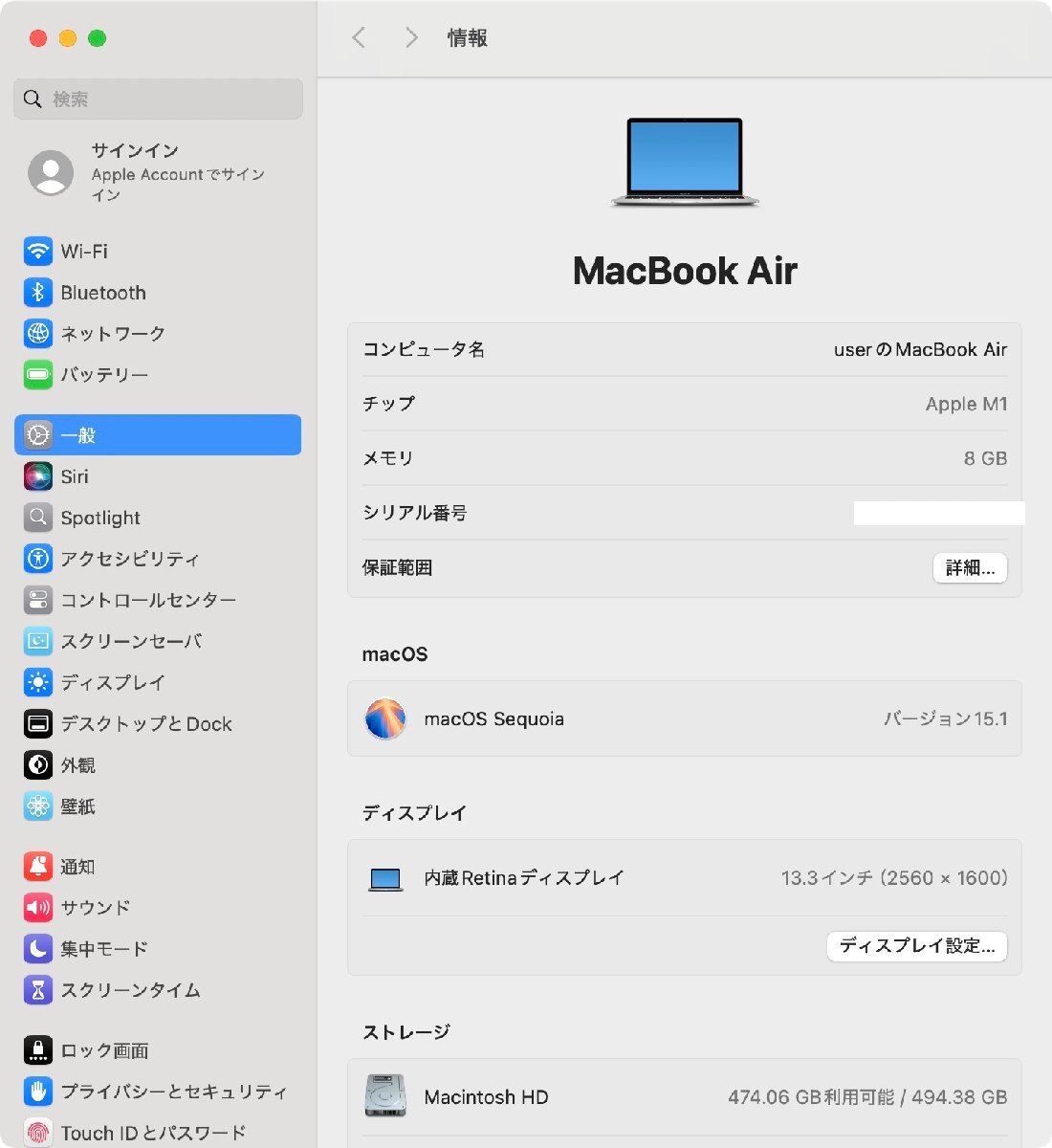Screen dimensions: 1052x1148
Task: Click the MacBook Air laptop image
Action: pos(685,162)
